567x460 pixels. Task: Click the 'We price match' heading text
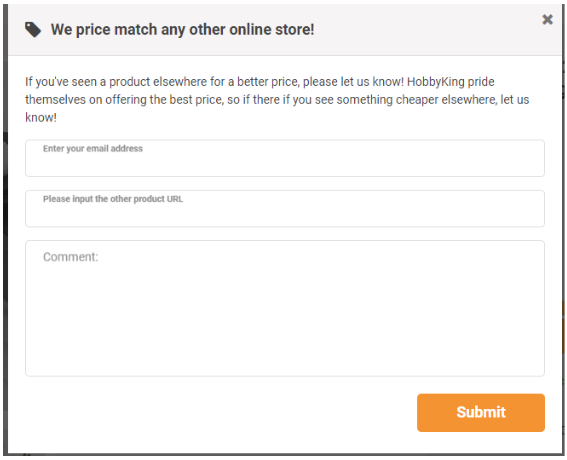182,30
